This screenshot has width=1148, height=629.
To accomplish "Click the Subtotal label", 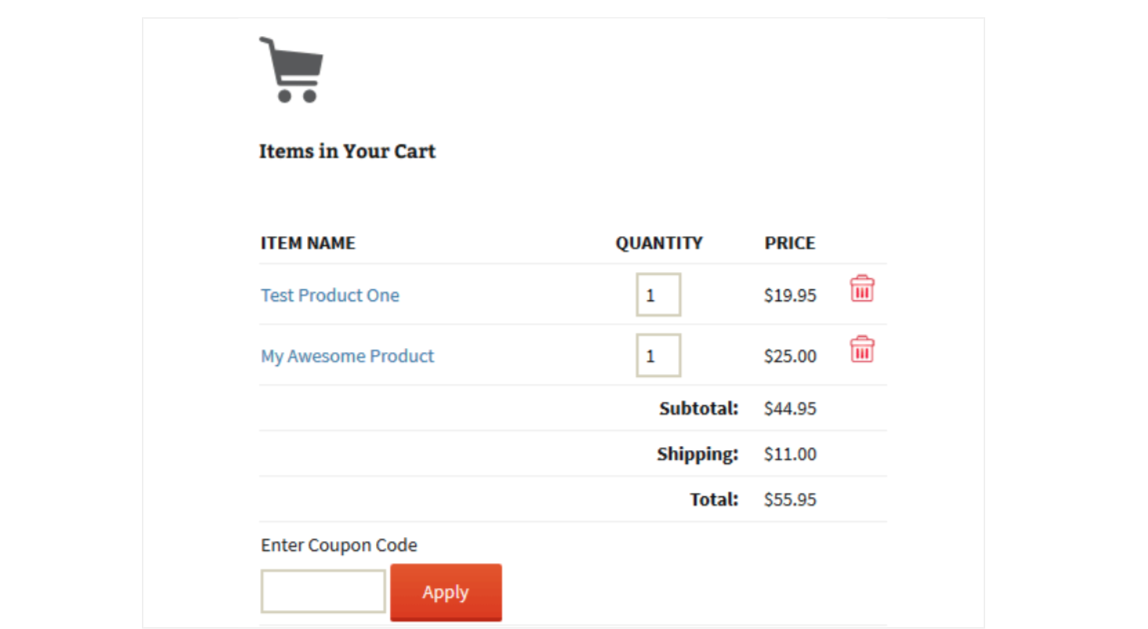I will click(699, 408).
